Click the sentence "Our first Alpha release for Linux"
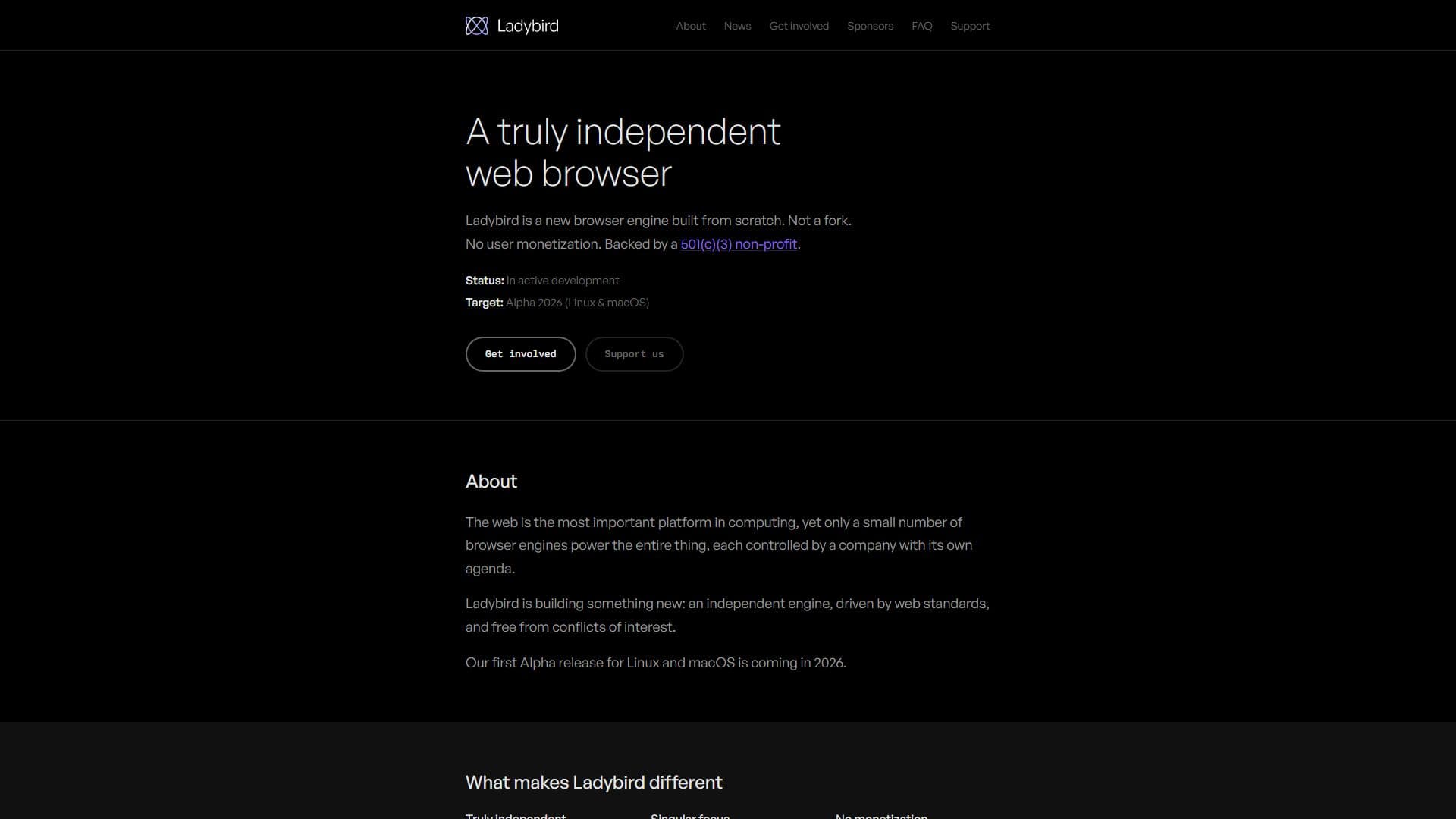The height and width of the screenshot is (819, 1456). click(656, 663)
